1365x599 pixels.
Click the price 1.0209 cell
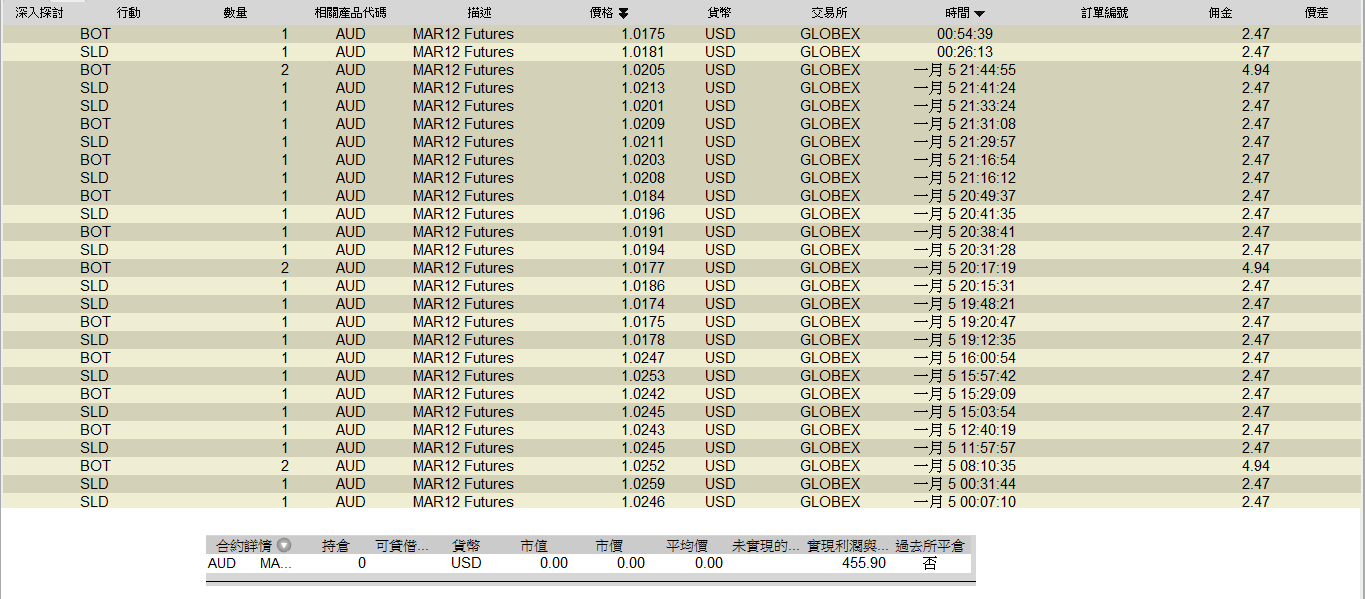point(643,124)
